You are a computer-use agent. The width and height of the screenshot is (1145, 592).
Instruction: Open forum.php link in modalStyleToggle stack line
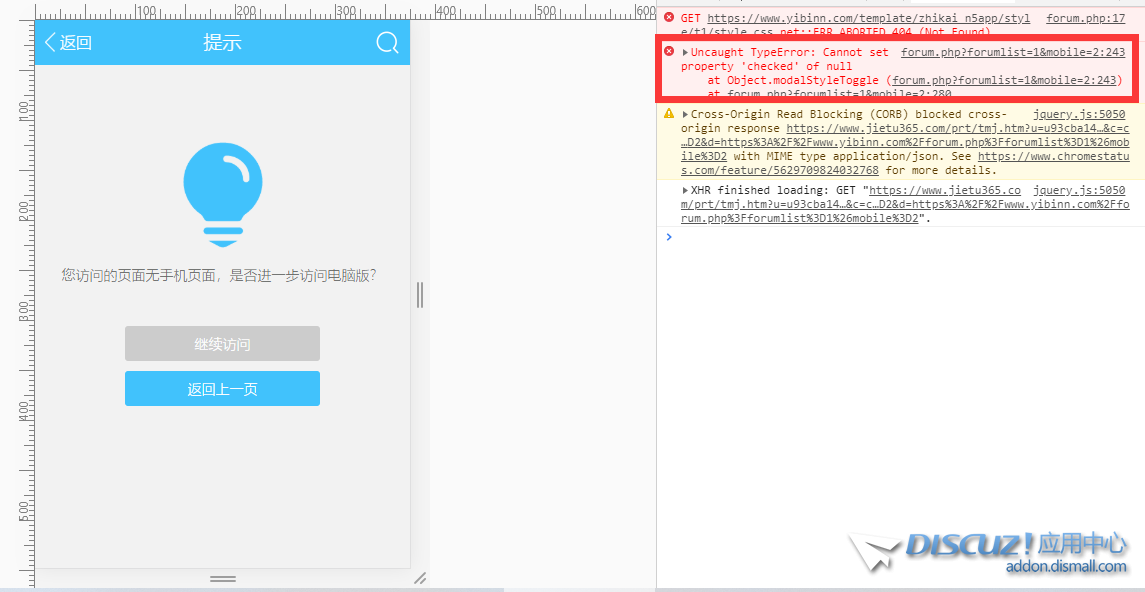[1004, 80]
